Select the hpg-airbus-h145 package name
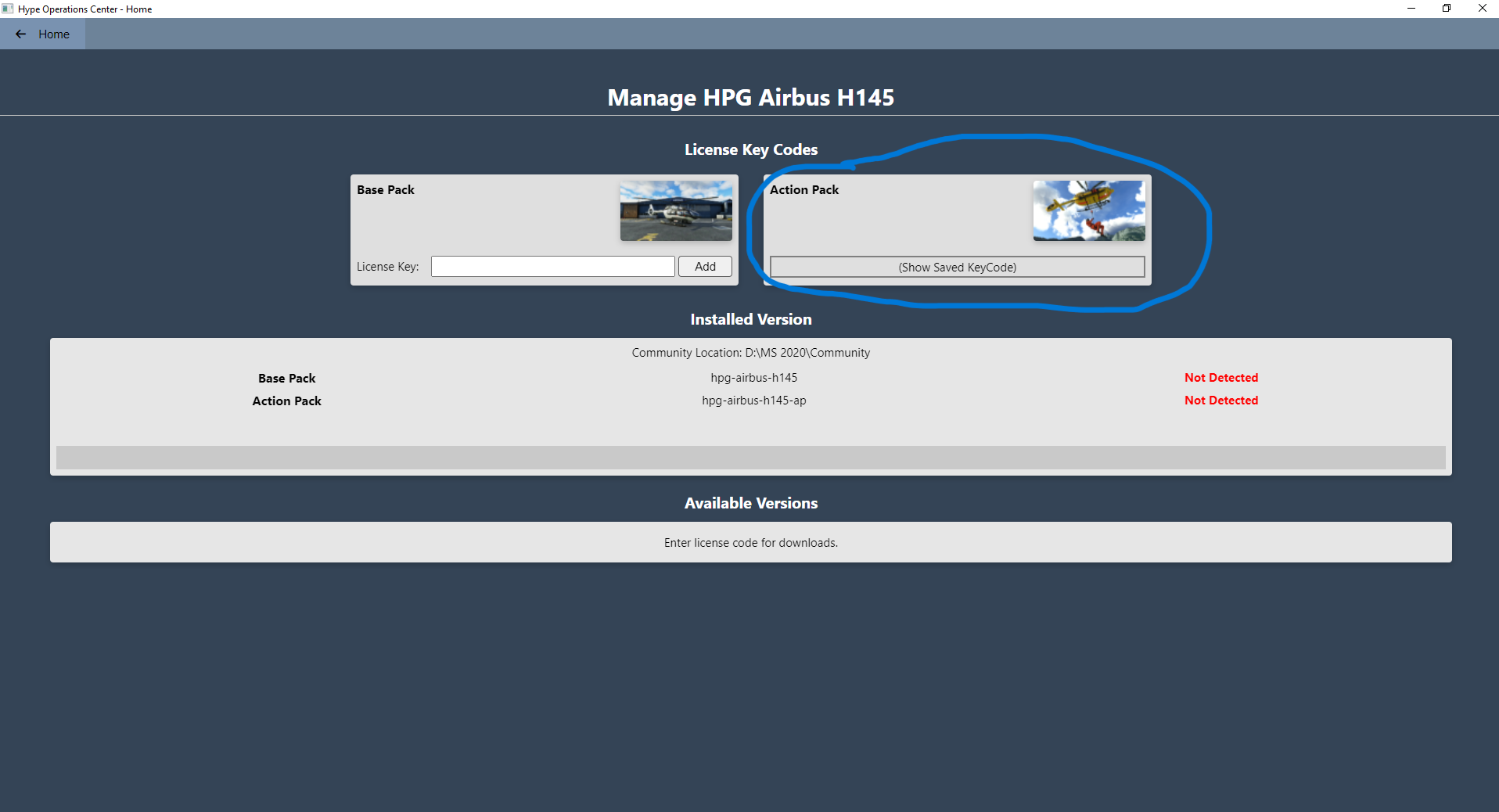 753,378
